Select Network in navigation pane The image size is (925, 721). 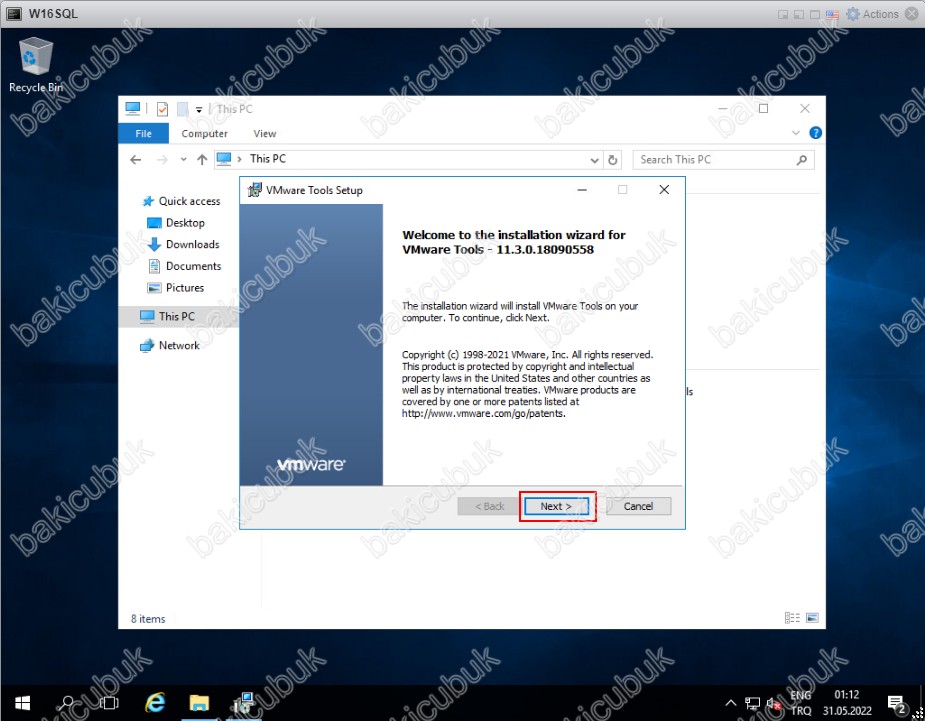pyautogui.click(x=169, y=345)
